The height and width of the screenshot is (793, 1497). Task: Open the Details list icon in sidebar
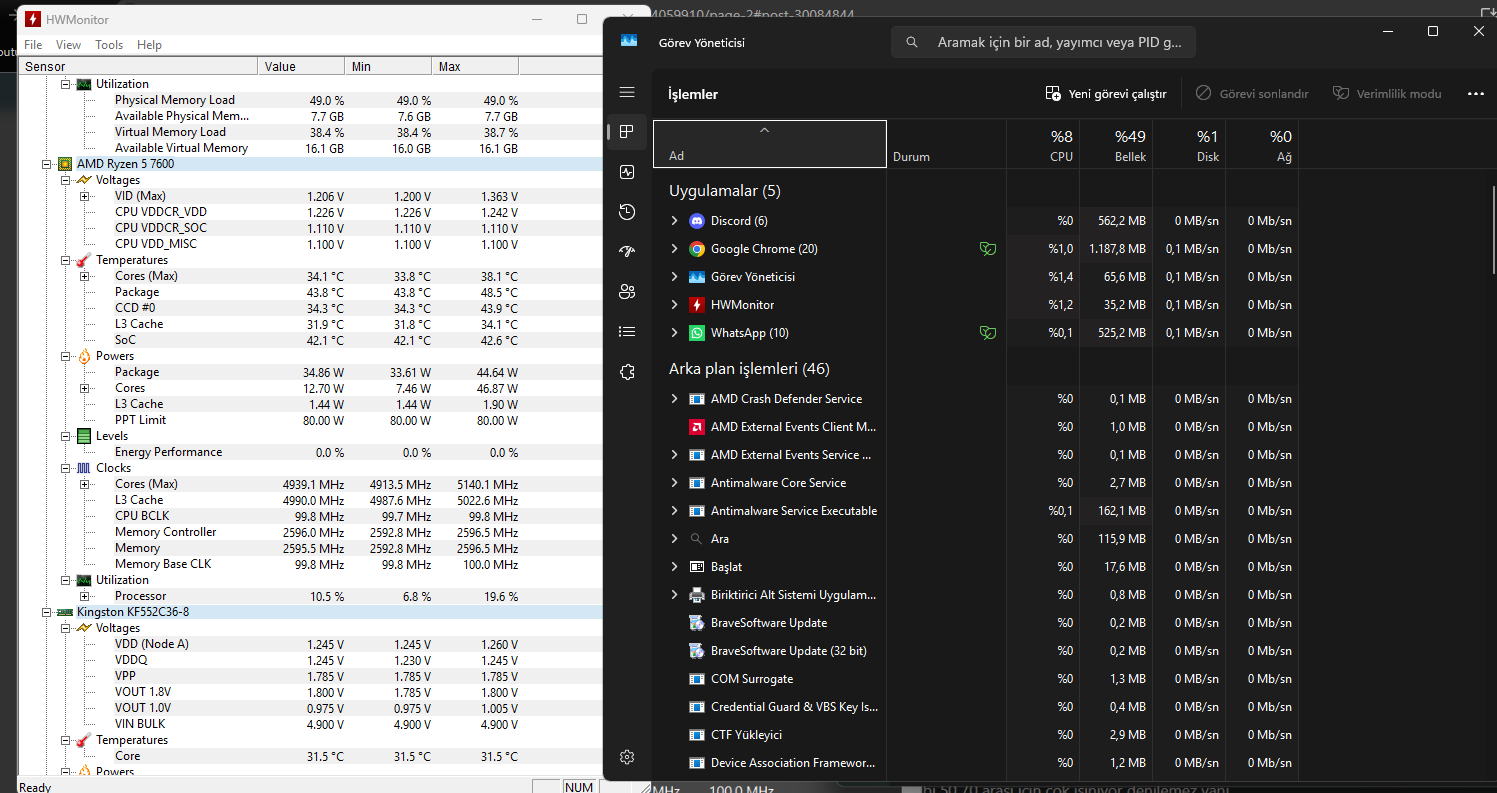click(x=627, y=332)
